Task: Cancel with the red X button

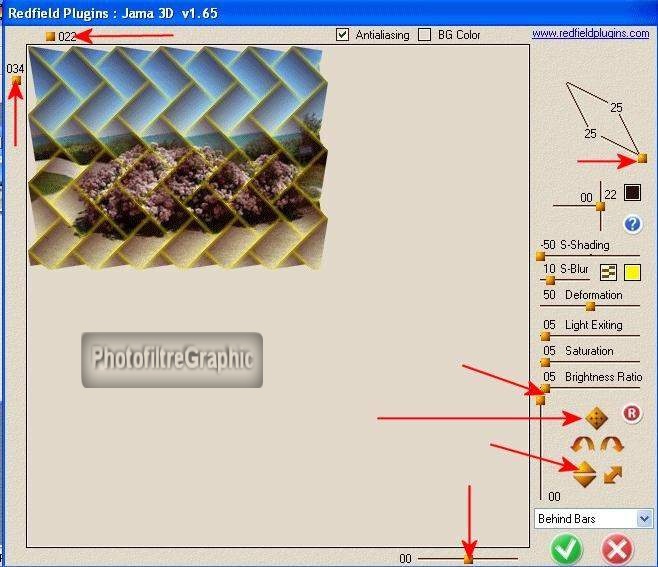Action: click(x=619, y=549)
